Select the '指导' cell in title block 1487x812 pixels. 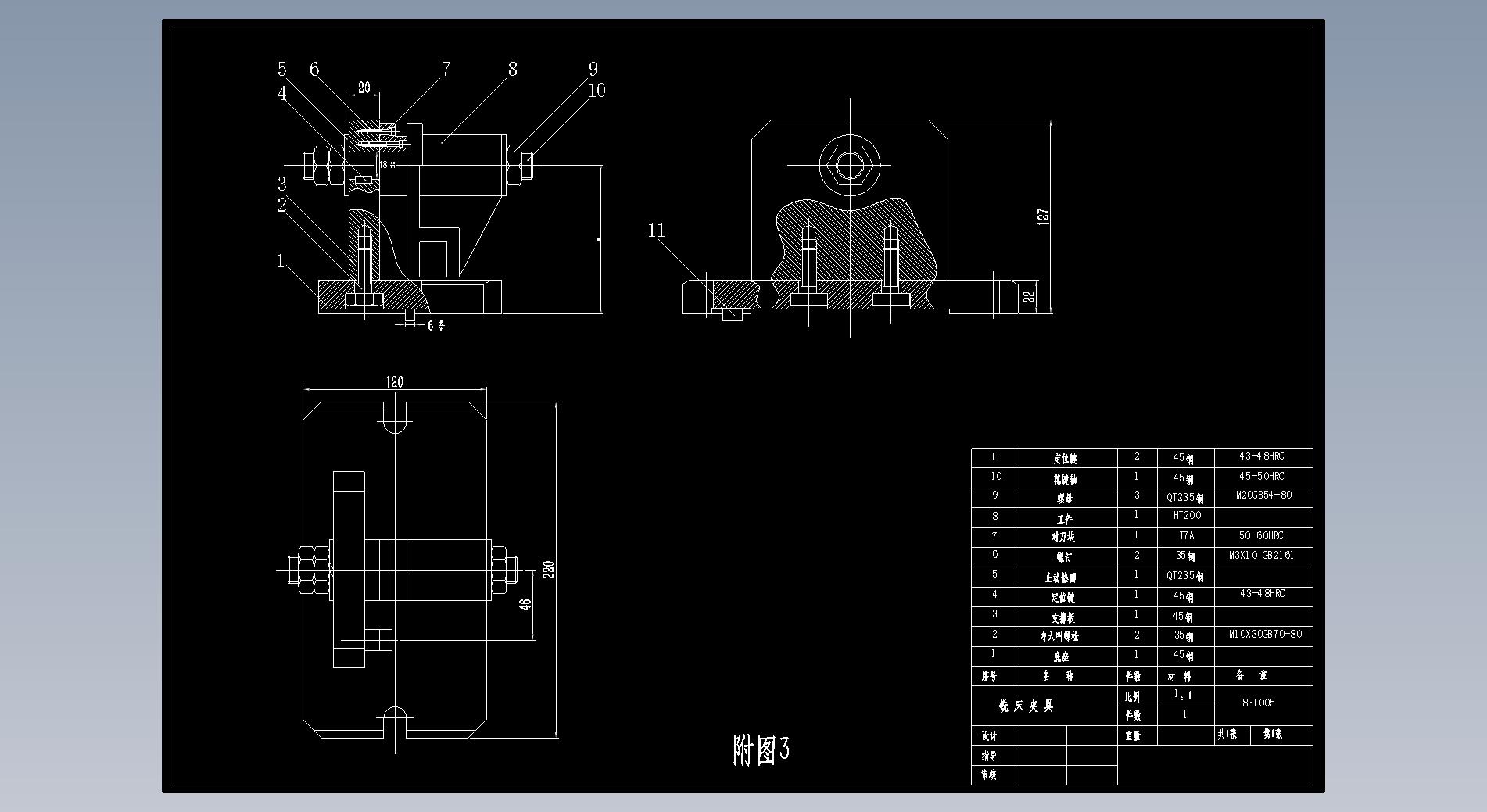click(989, 756)
